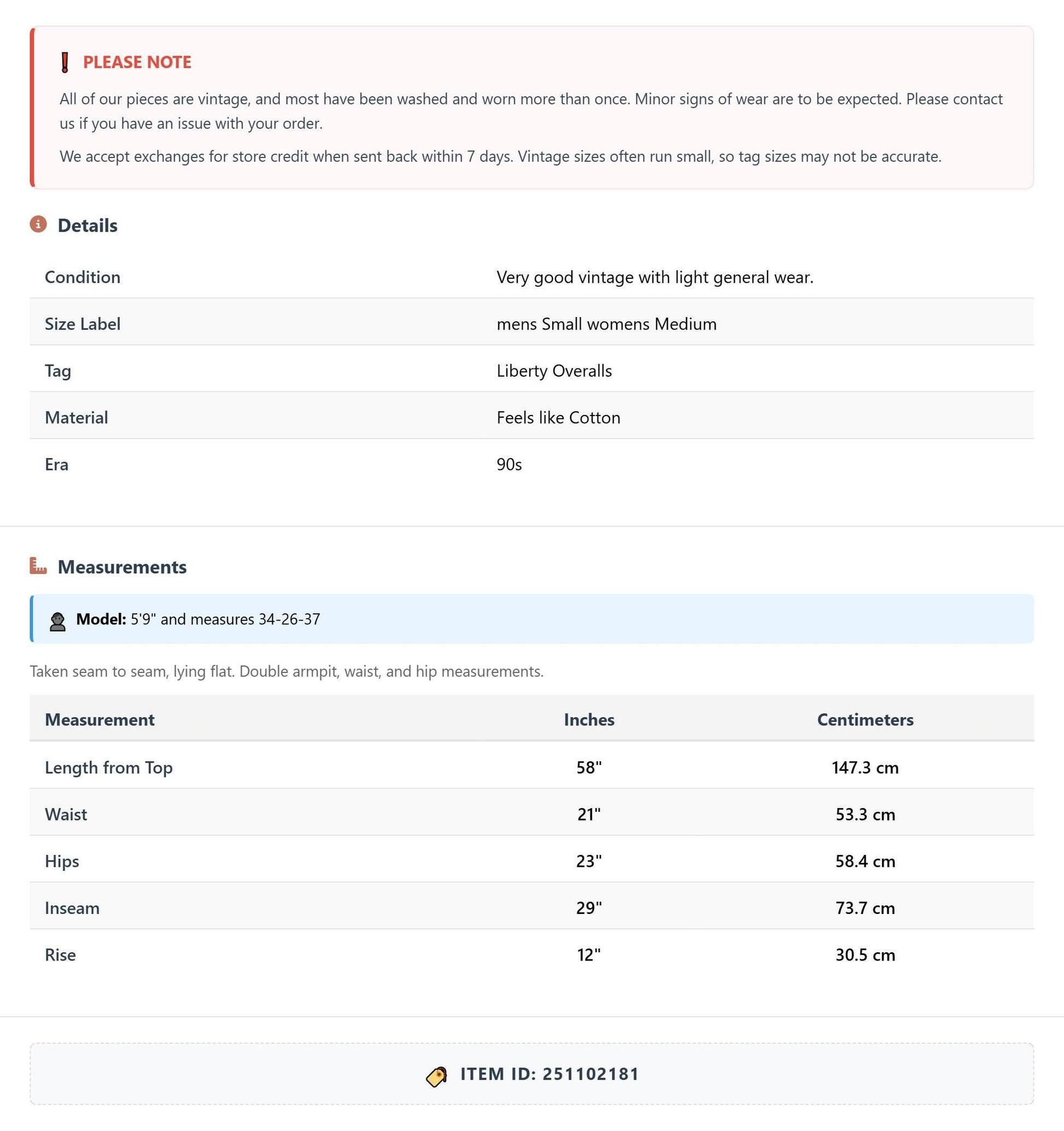Screen dimensions: 1064x1131
Task: Click the Centimeters column header
Action: tap(865, 720)
